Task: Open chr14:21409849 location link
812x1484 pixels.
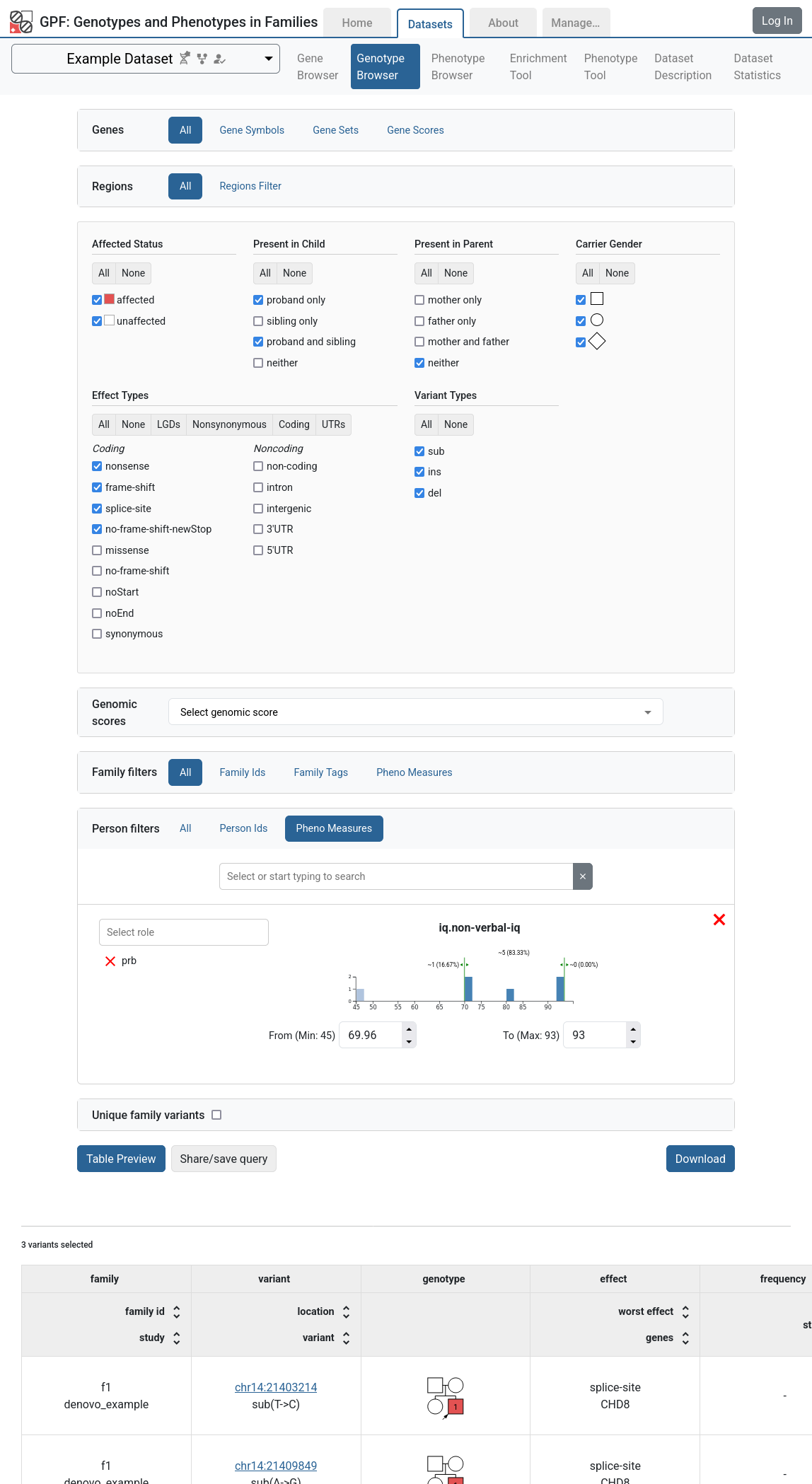Action: 276,1466
